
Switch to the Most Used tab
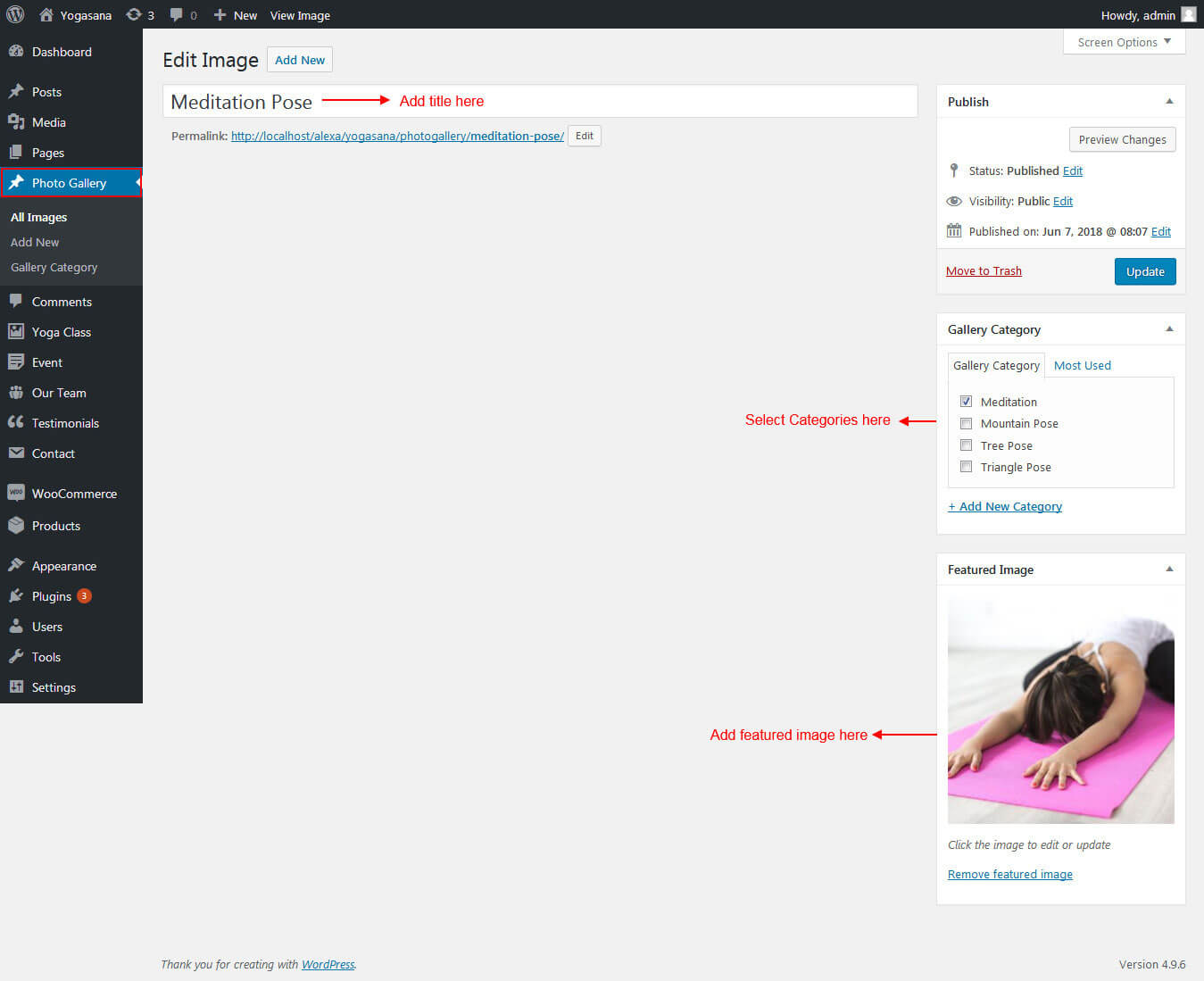[x=1083, y=365]
